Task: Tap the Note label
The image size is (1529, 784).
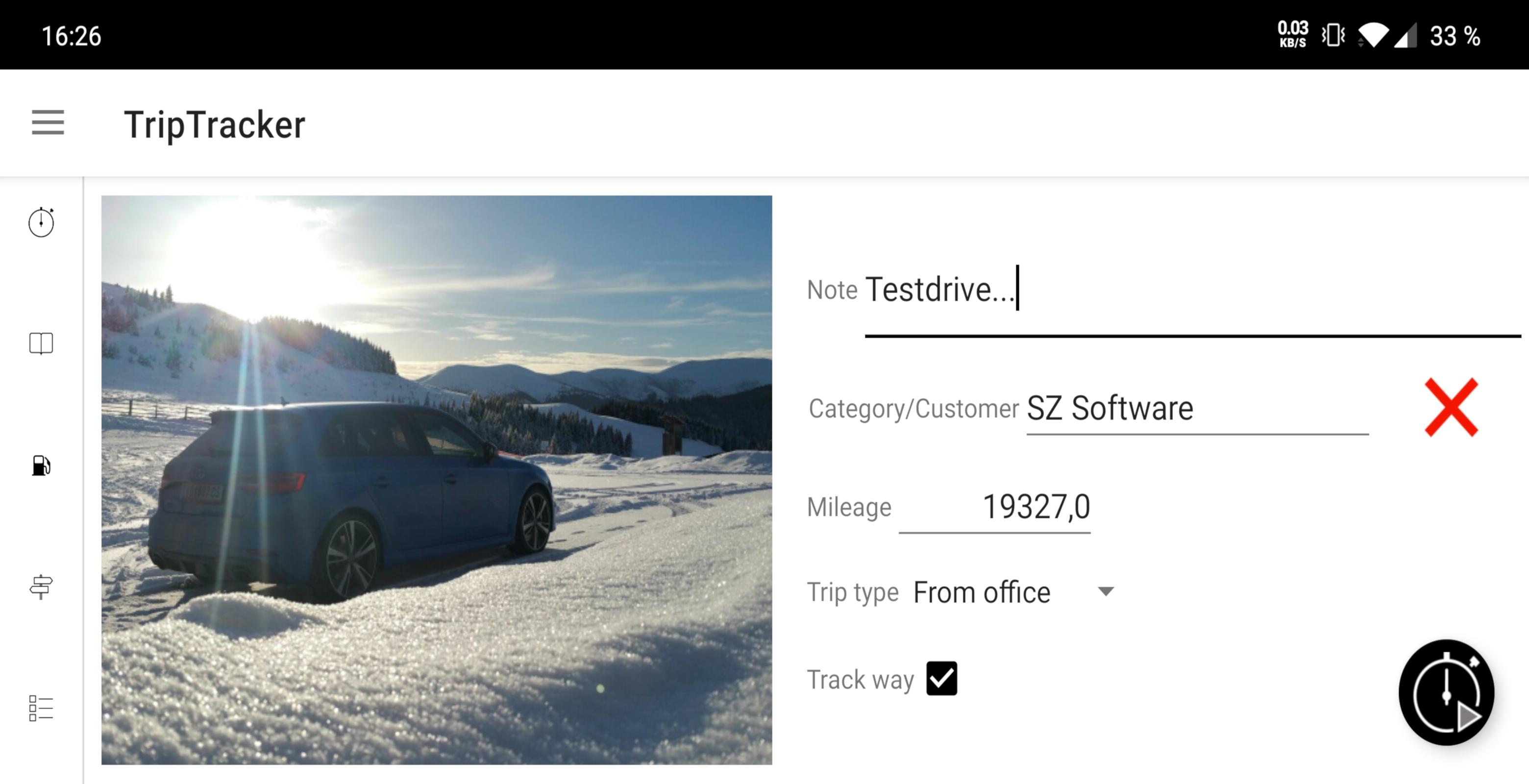Action: [832, 290]
